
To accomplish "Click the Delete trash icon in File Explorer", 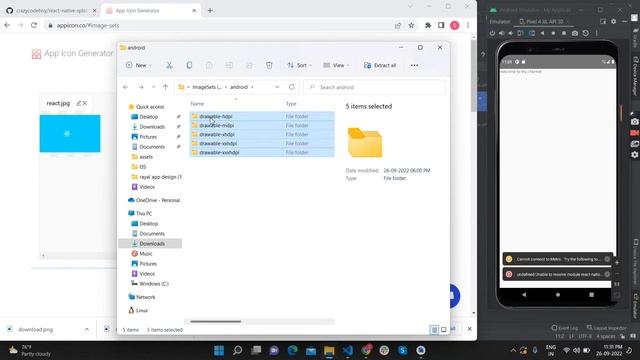I will click(269, 65).
